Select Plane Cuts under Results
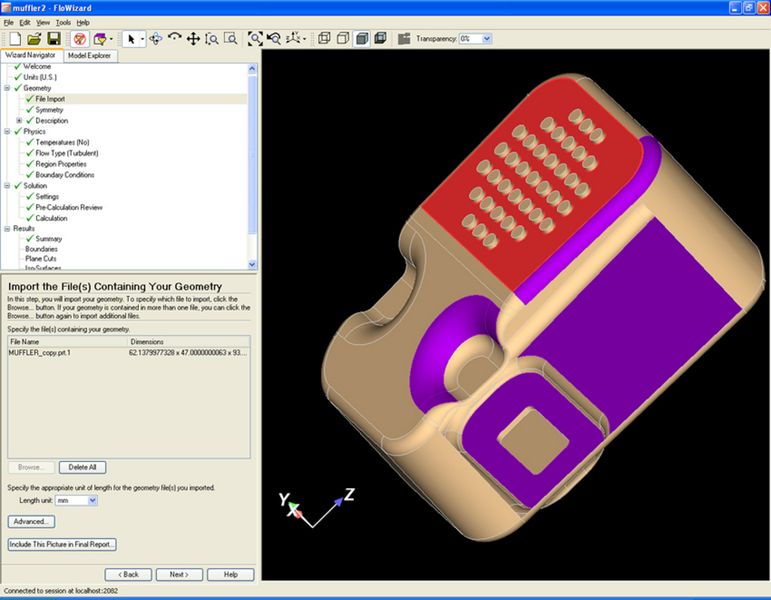 [41, 258]
